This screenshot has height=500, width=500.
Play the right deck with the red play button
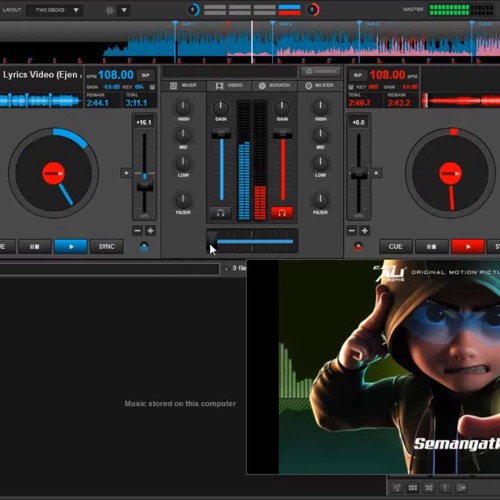[468, 247]
